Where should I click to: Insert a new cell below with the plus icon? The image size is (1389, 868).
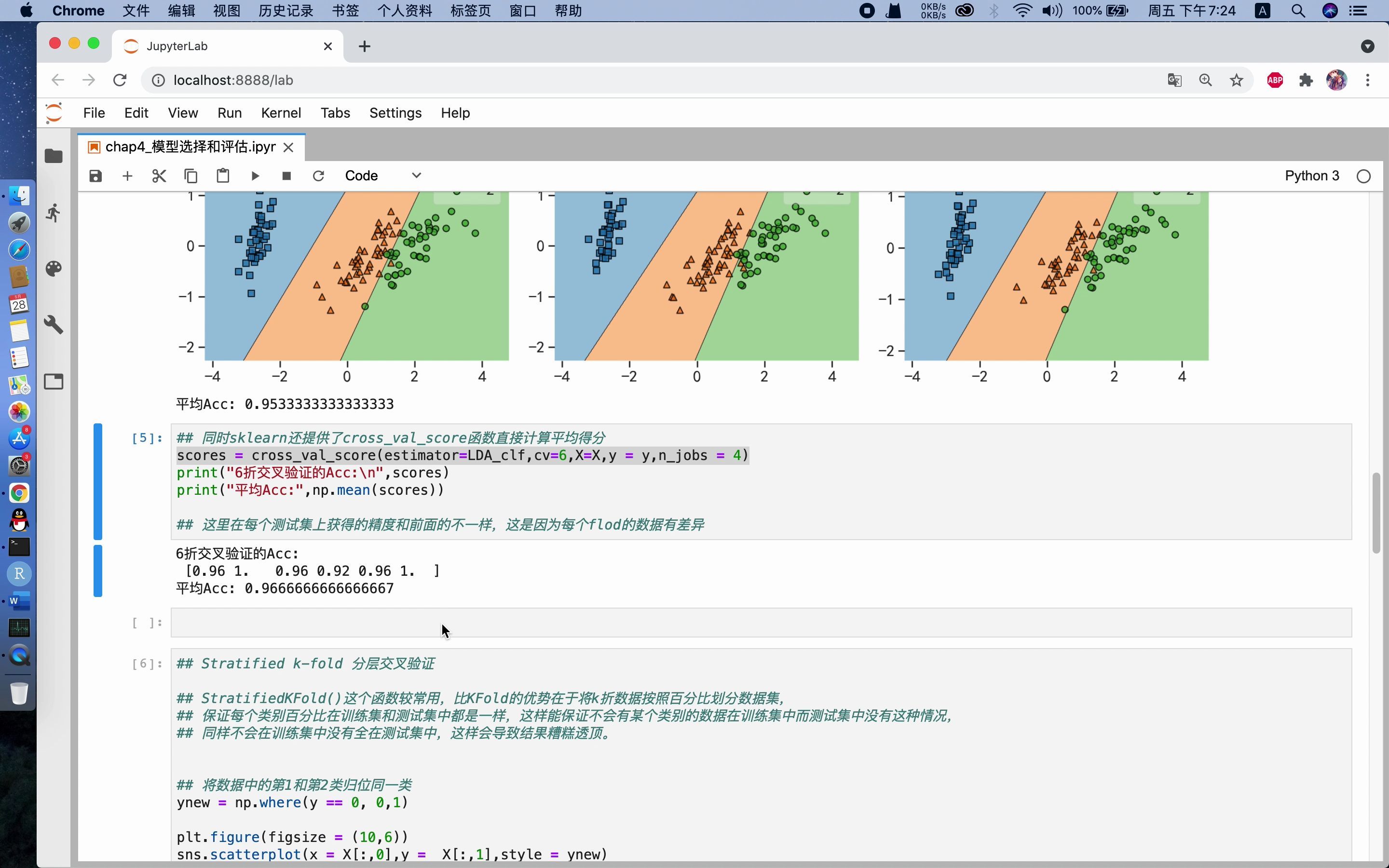(127, 176)
